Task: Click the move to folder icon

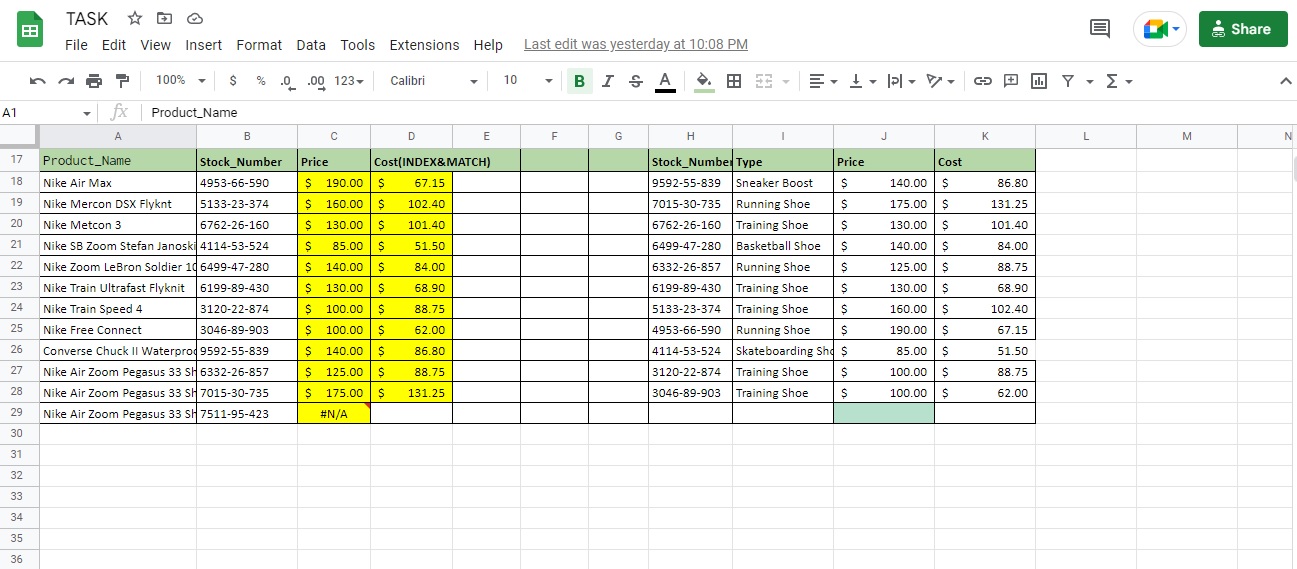Action: (165, 18)
